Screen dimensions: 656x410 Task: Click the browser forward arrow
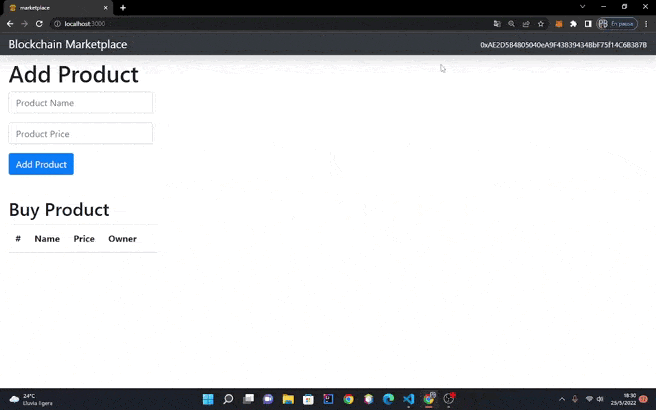(x=24, y=24)
